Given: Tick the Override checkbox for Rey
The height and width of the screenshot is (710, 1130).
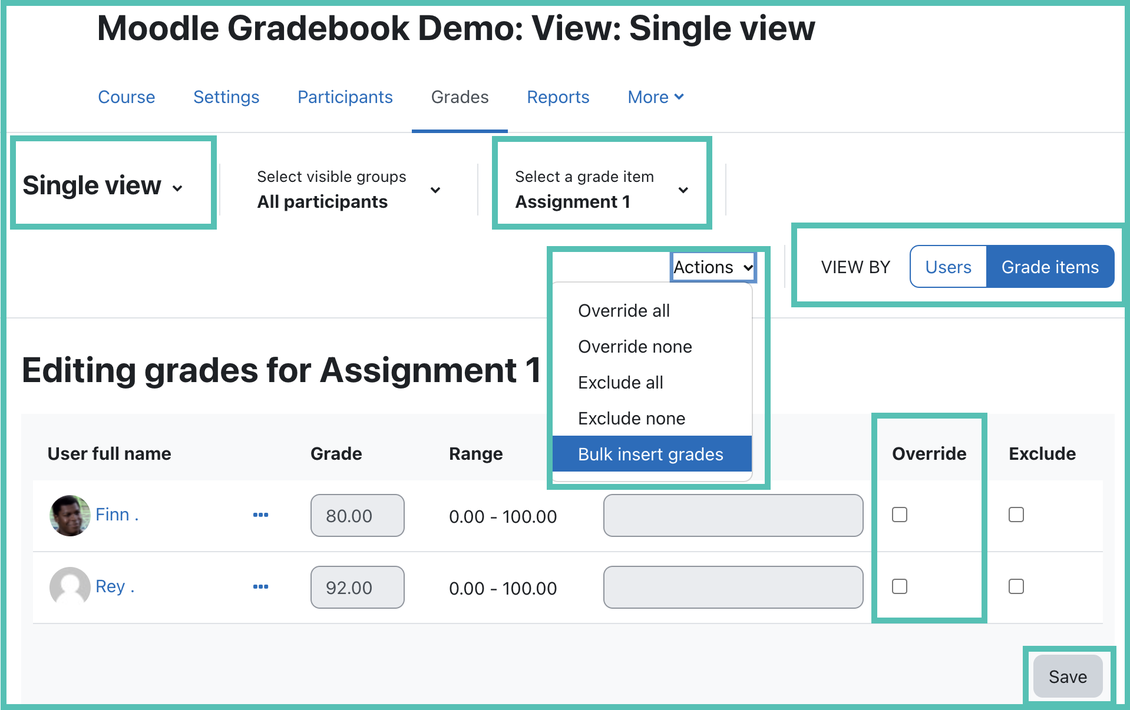Looking at the screenshot, I should (x=899, y=587).
